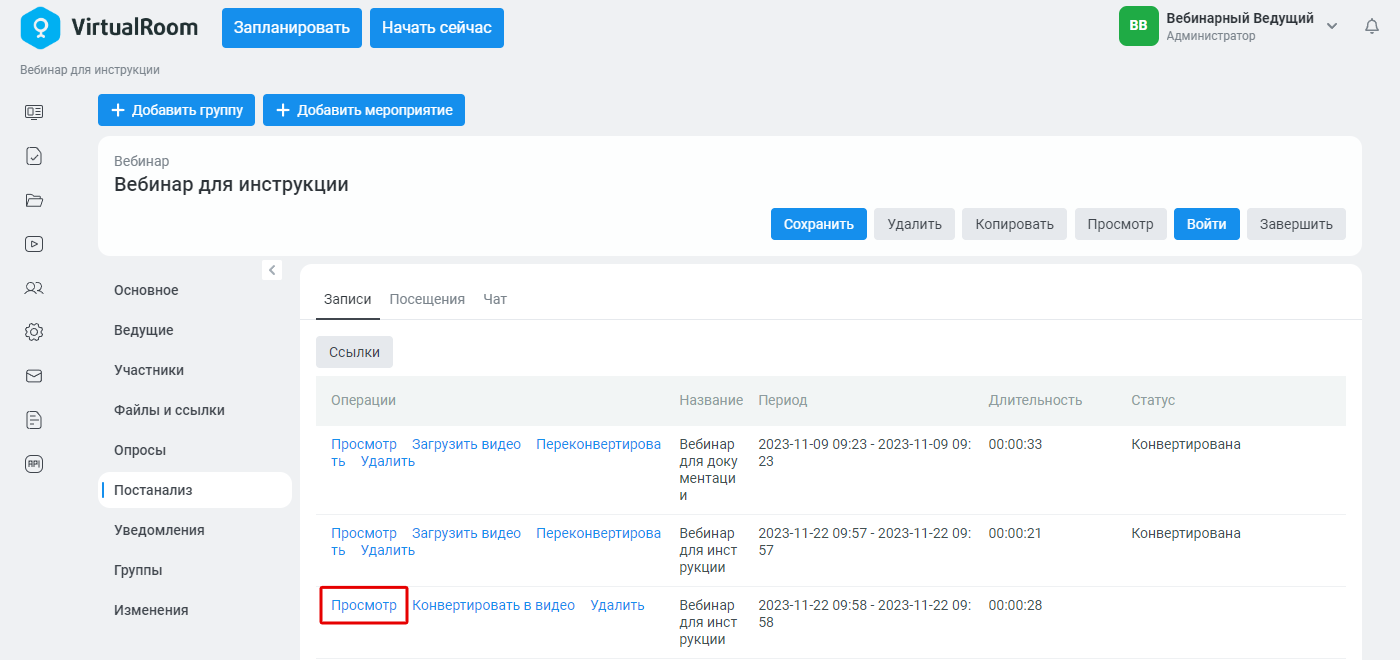Open the Опросы section

coord(140,450)
